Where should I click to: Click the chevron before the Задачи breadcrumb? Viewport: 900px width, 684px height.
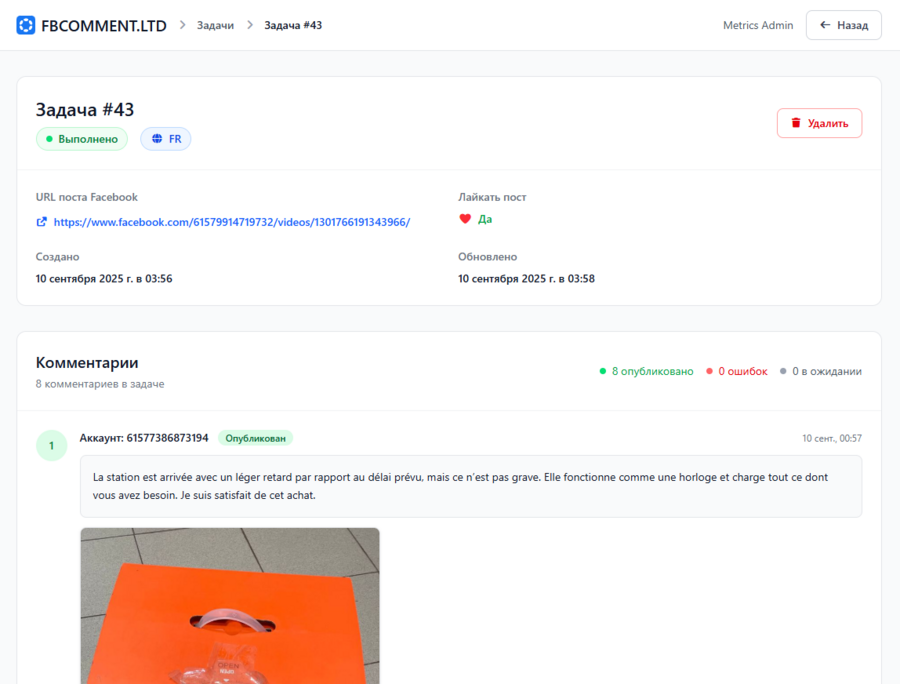pyautogui.click(x=183, y=25)
